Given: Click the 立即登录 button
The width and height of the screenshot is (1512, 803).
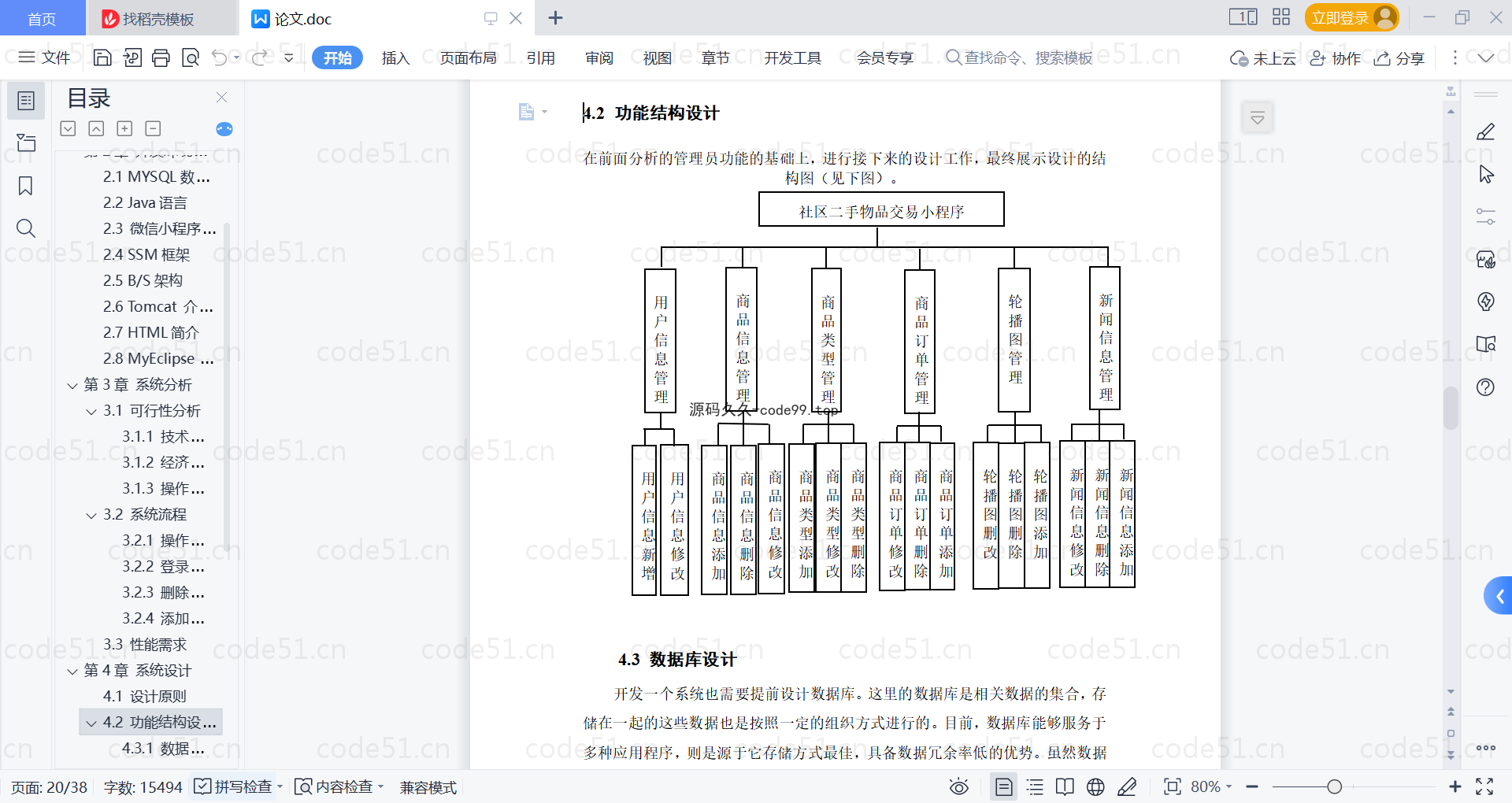Looking at the screenshot, I should pos(1351,17).
